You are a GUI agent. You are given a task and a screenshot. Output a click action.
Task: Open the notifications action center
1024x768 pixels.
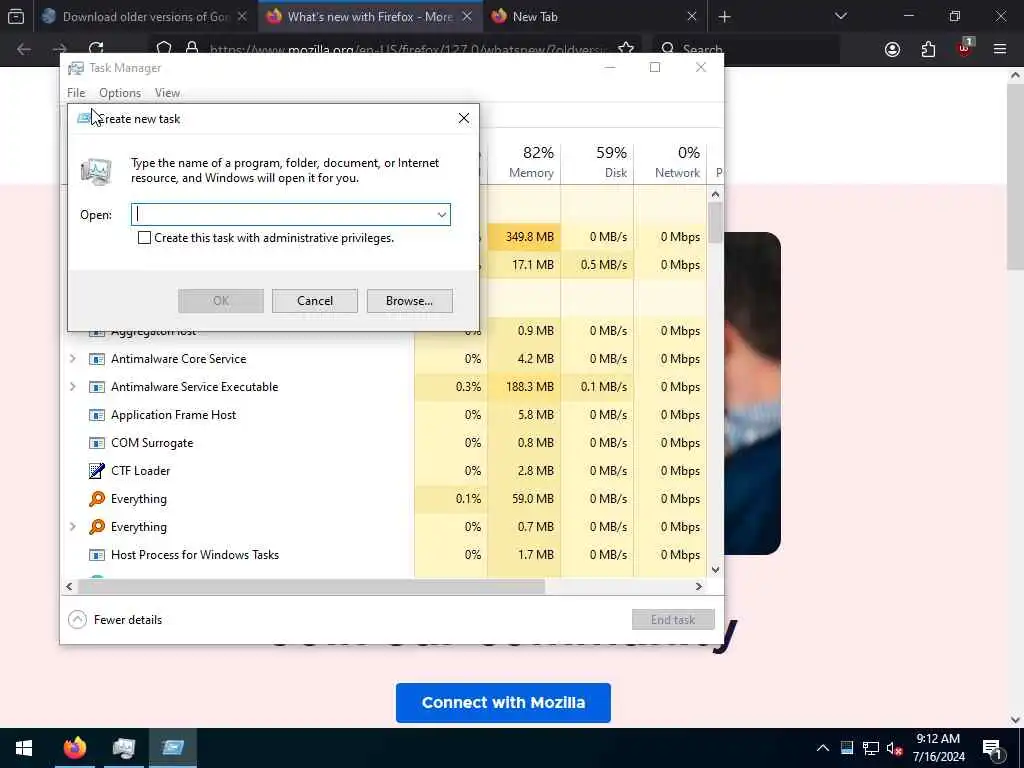click(x=992, y=748)
